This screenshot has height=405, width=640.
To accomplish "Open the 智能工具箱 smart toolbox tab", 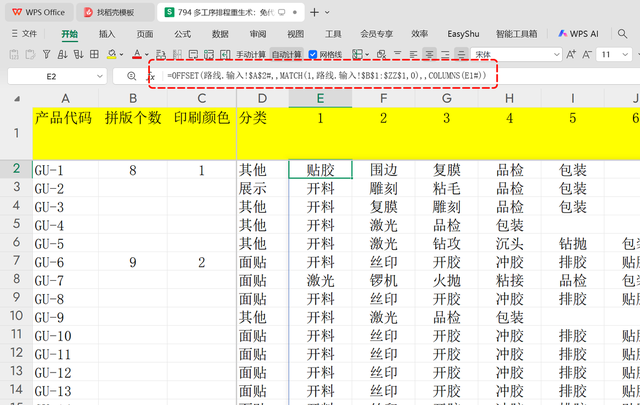I will [516, 34].
